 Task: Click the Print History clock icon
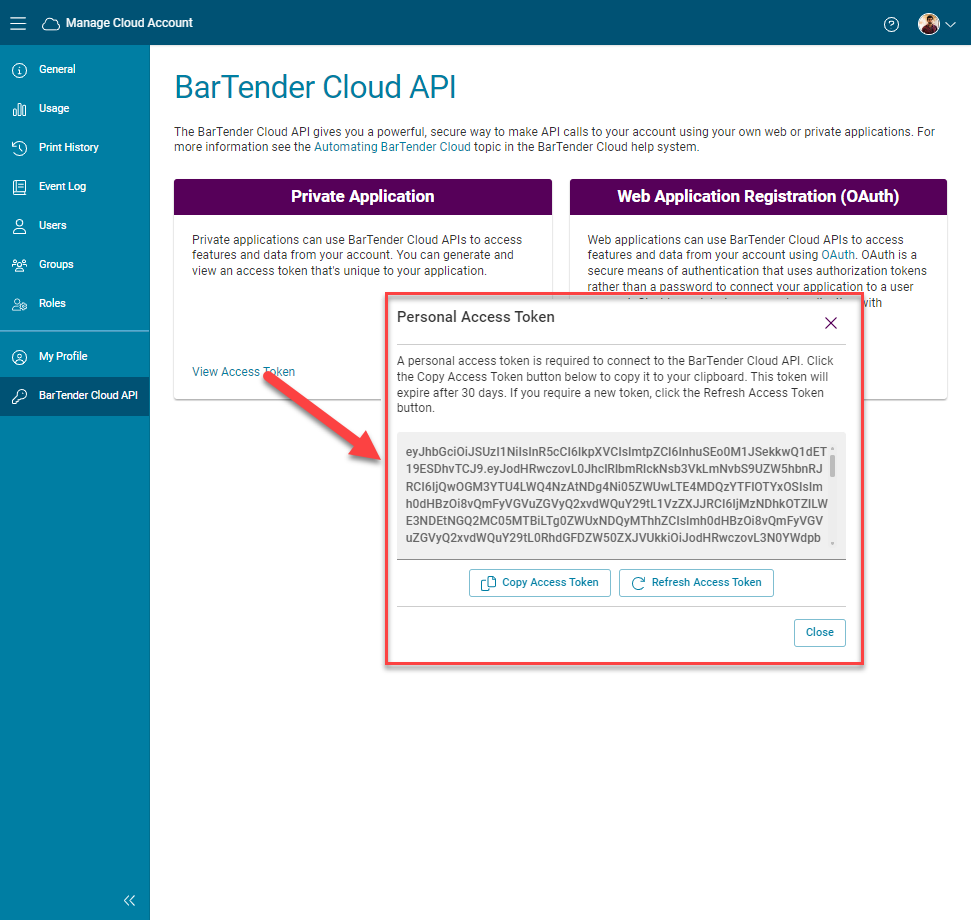(20, 148)
